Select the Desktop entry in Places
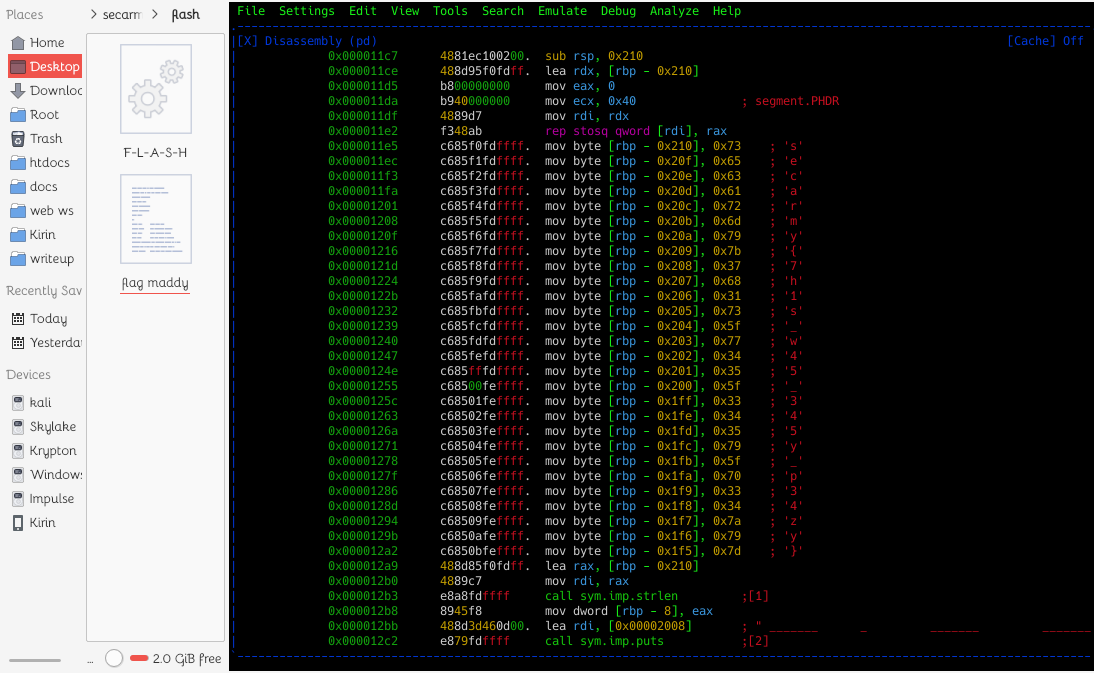The height and width of the screenshot is (673, 1094). click(x=45, y=66)
